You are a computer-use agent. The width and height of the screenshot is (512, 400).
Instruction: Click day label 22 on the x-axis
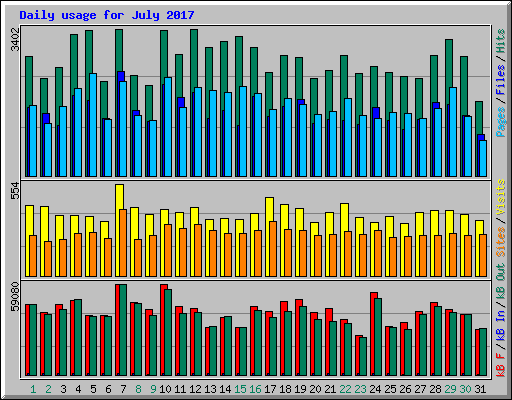[x=345, y=389]
